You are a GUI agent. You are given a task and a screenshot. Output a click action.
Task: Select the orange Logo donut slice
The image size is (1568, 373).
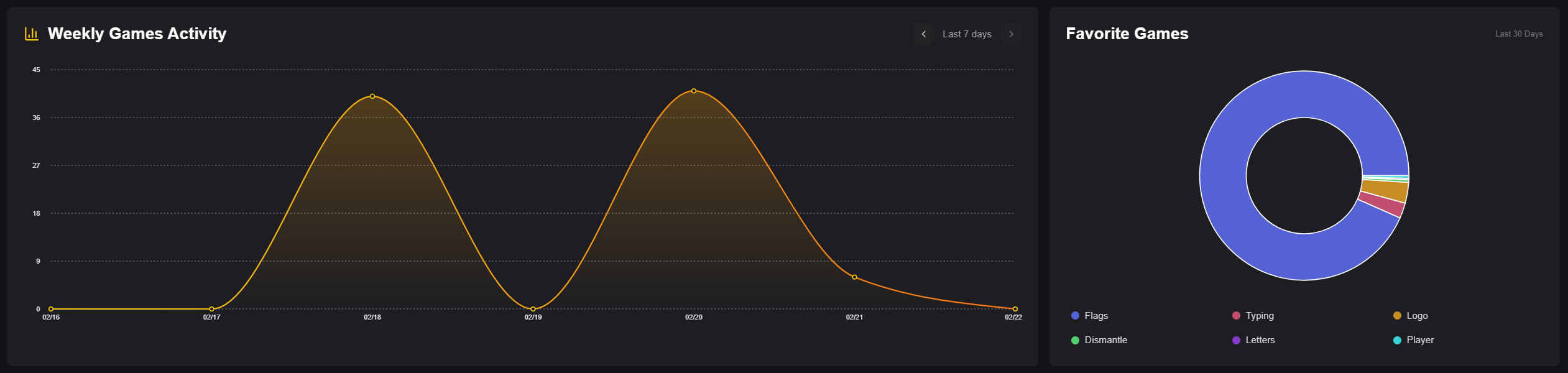1385,191
